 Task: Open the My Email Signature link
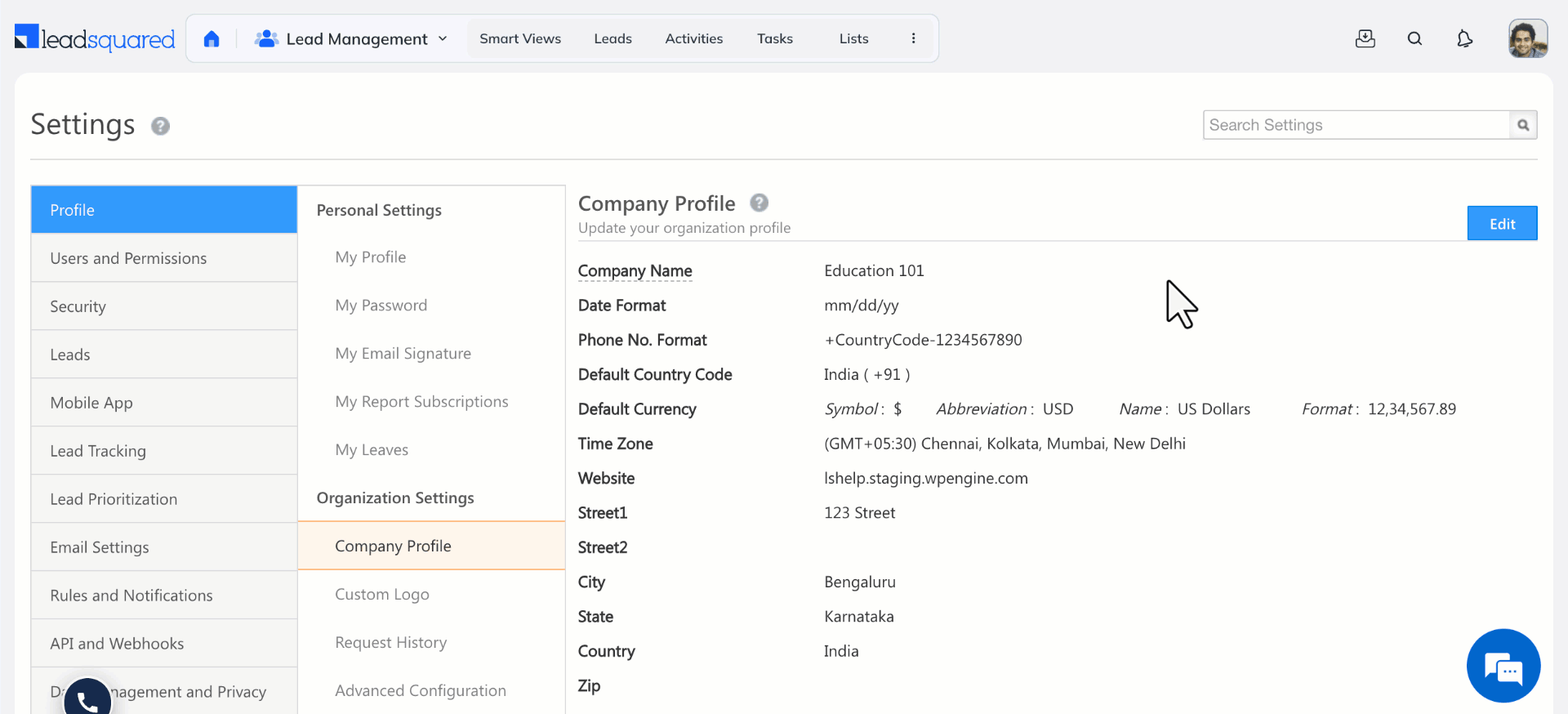pos(403,354)
